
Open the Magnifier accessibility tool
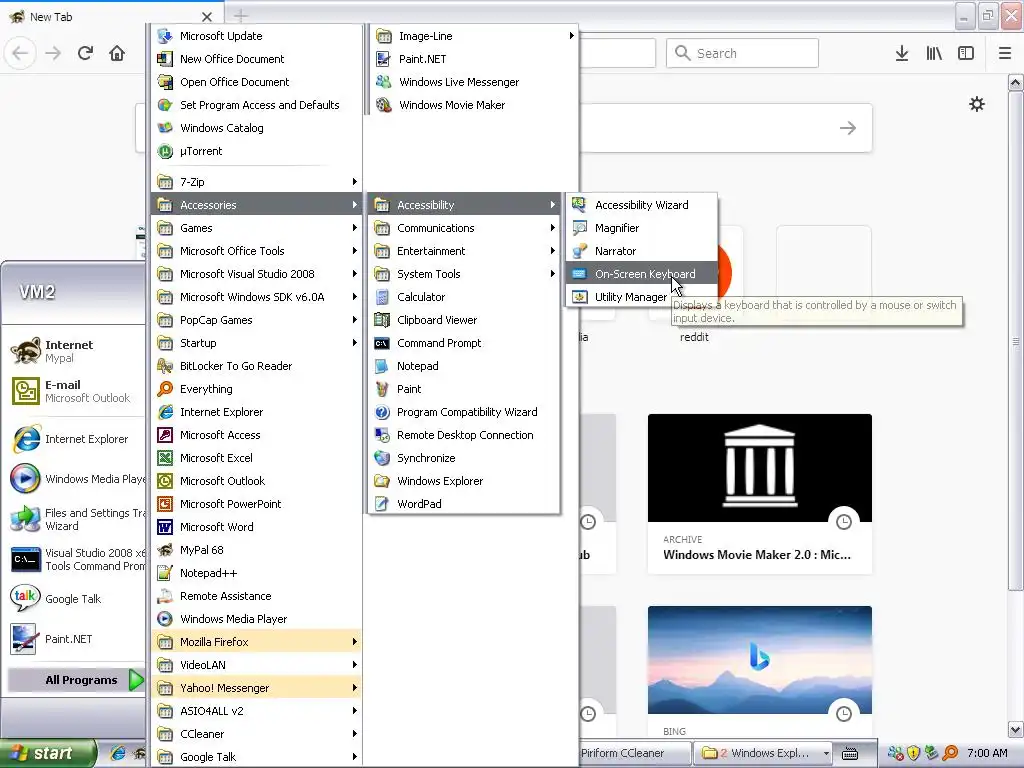pos(641,228)
